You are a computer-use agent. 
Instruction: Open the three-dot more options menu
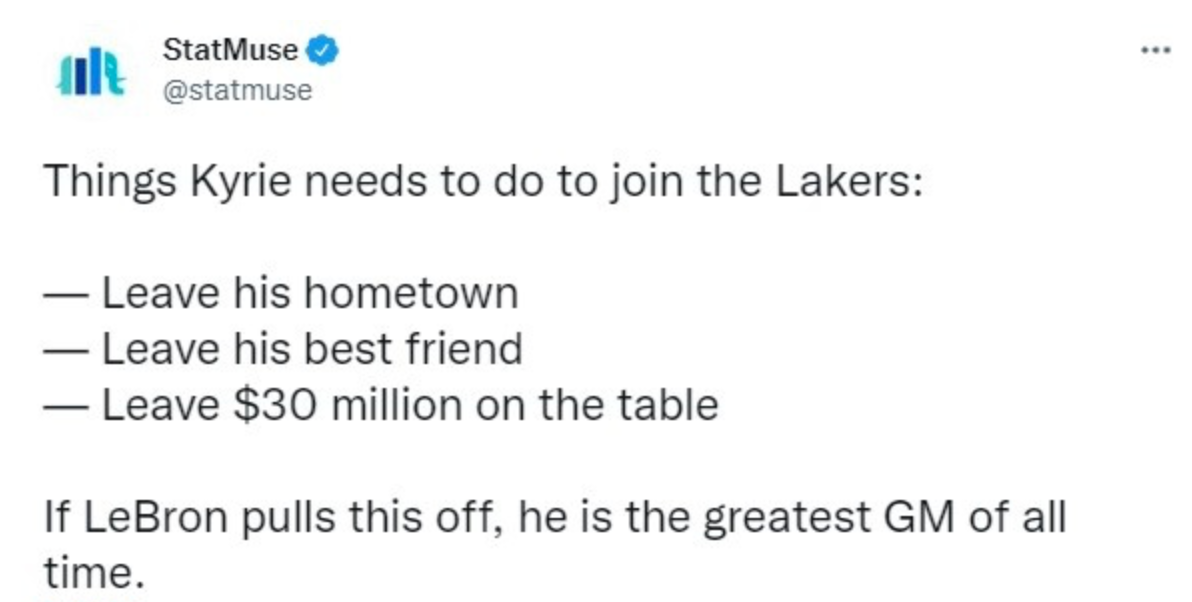[1156, 51]
